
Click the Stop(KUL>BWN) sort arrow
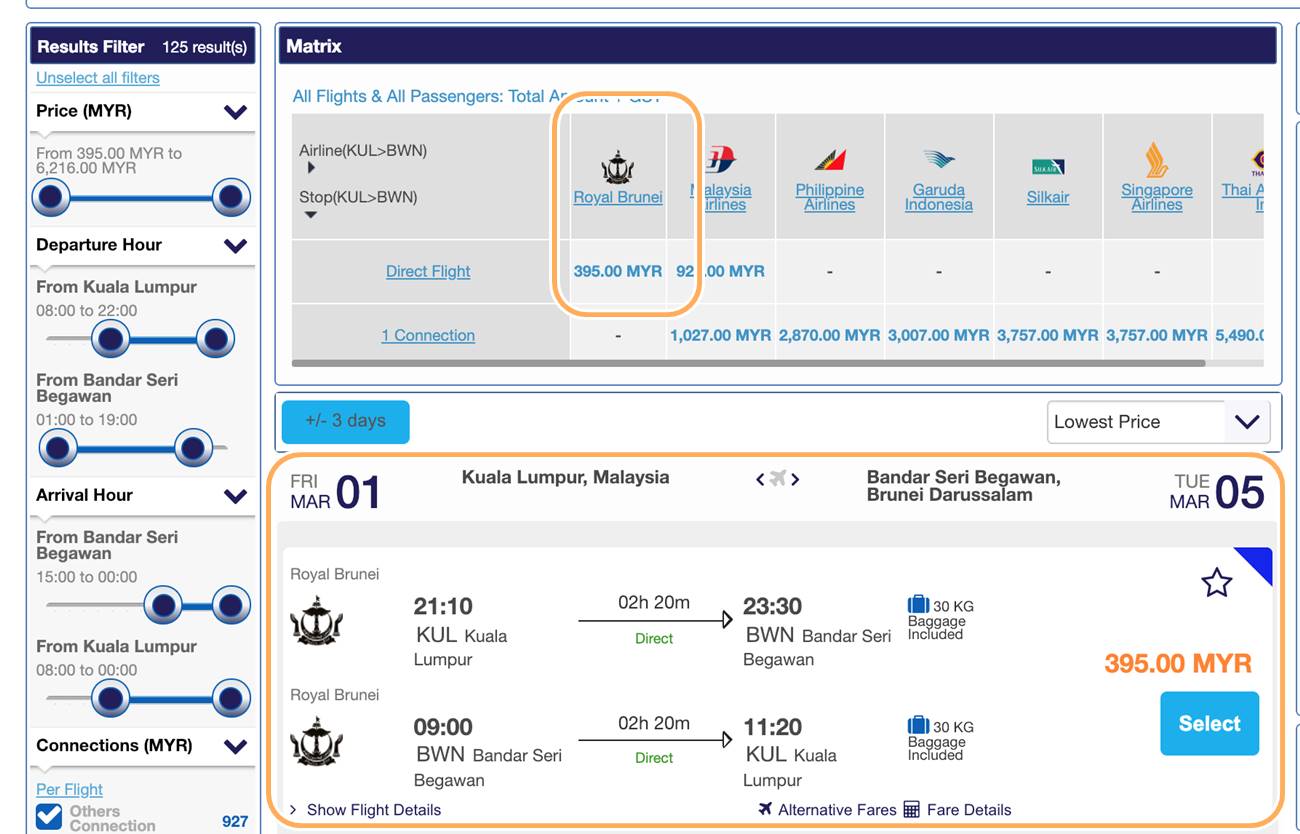[311, 214]
